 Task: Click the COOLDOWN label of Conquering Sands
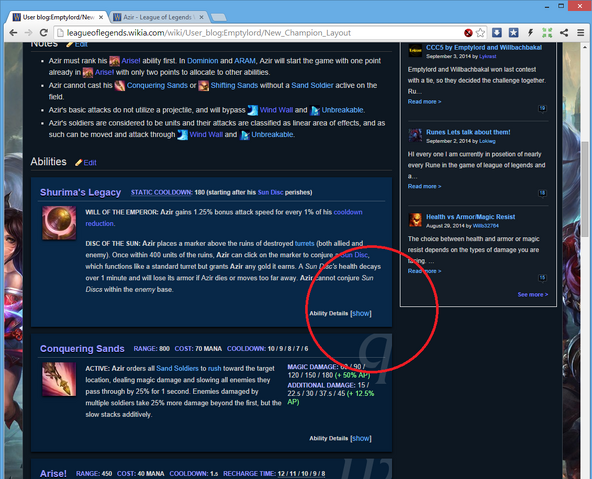tap(246, 349)
